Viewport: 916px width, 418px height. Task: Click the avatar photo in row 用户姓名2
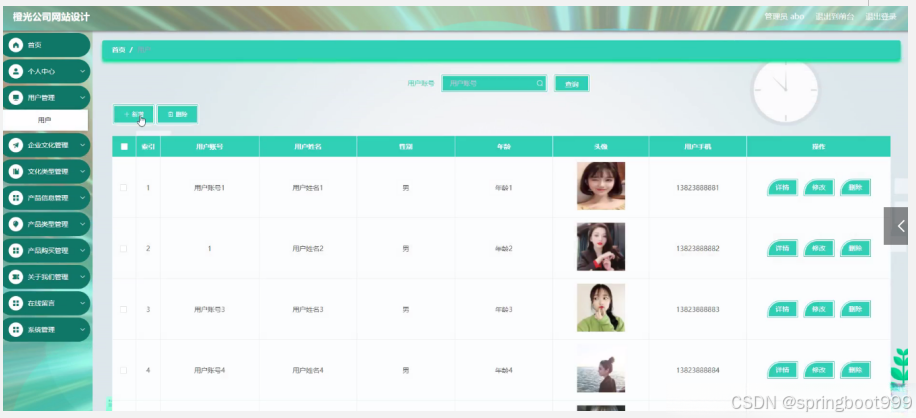(x=601, y=247)
